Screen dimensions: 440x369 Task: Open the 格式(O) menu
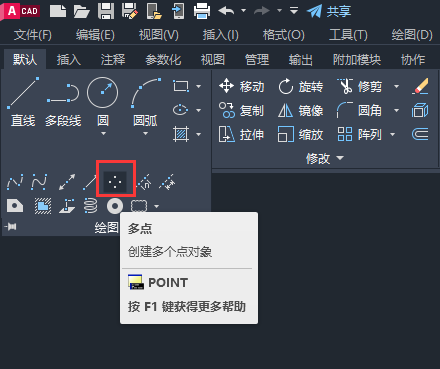click(x=284, y=35)
